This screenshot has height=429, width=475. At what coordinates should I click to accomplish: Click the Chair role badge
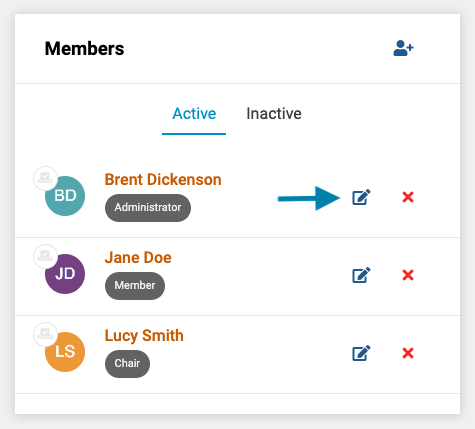pos(127,364)
